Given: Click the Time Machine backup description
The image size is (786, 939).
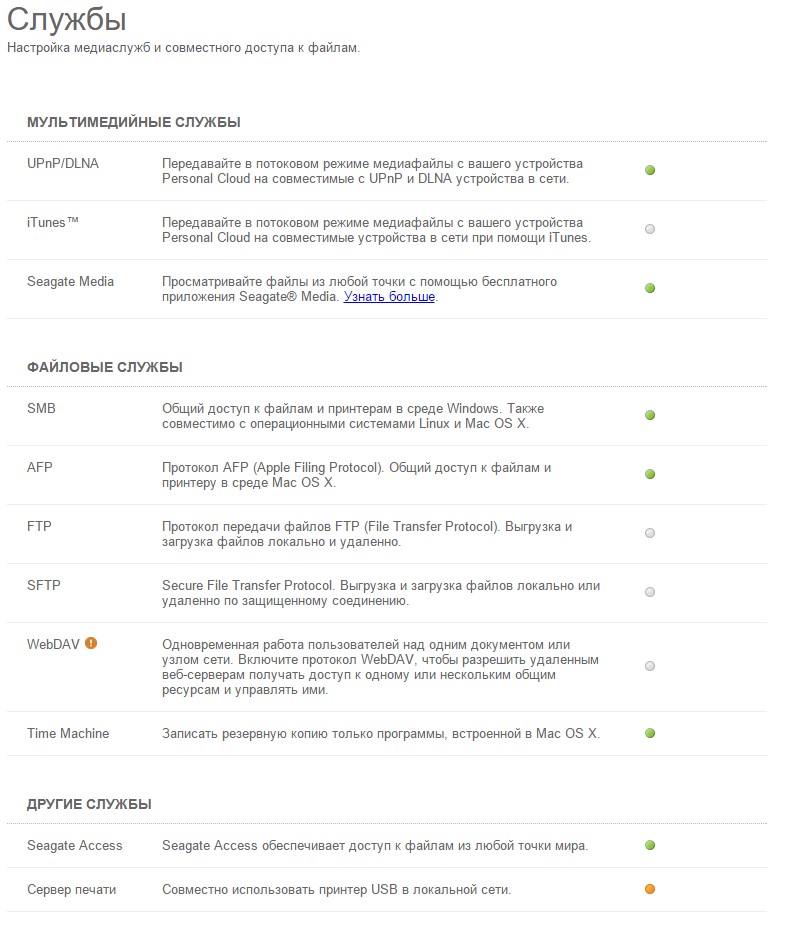Looking at the screenshot, I should tap(381, 734).
